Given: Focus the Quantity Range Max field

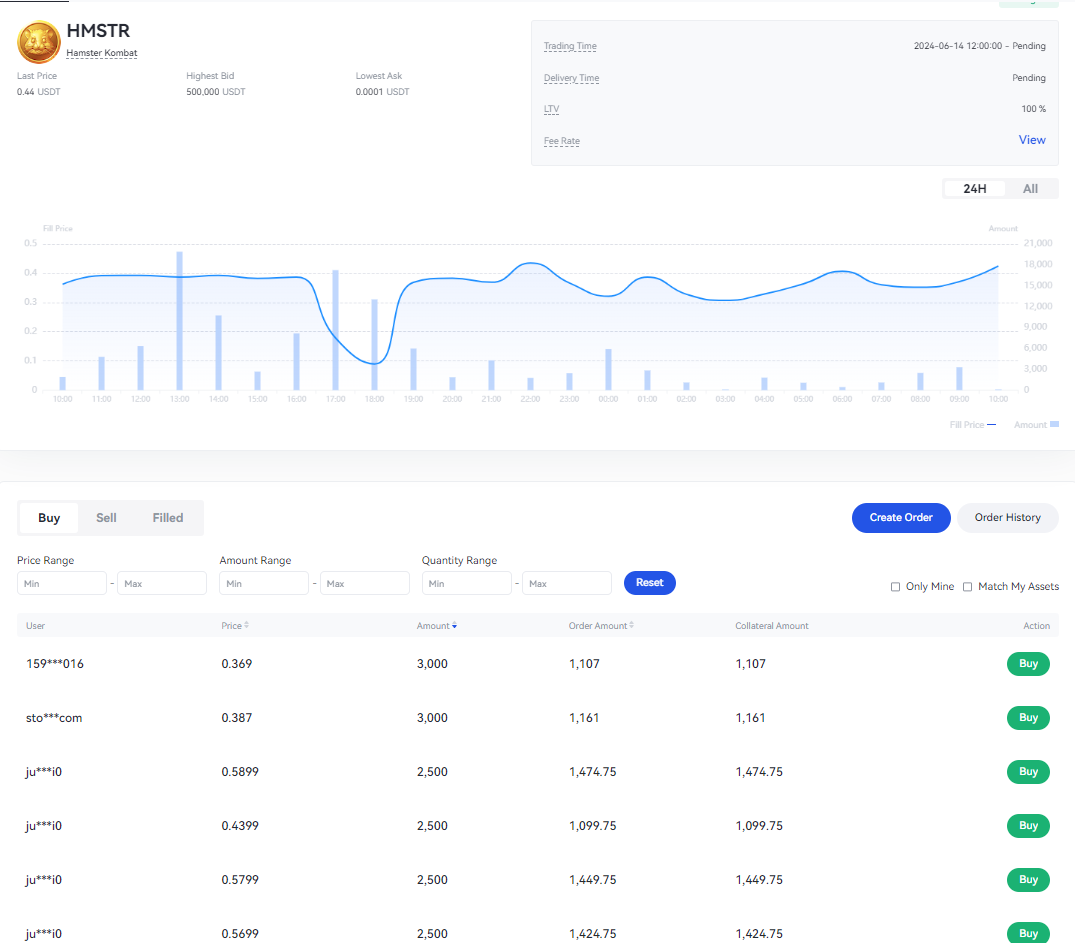Looking at the screenshot, I should [x=567, y=584].
